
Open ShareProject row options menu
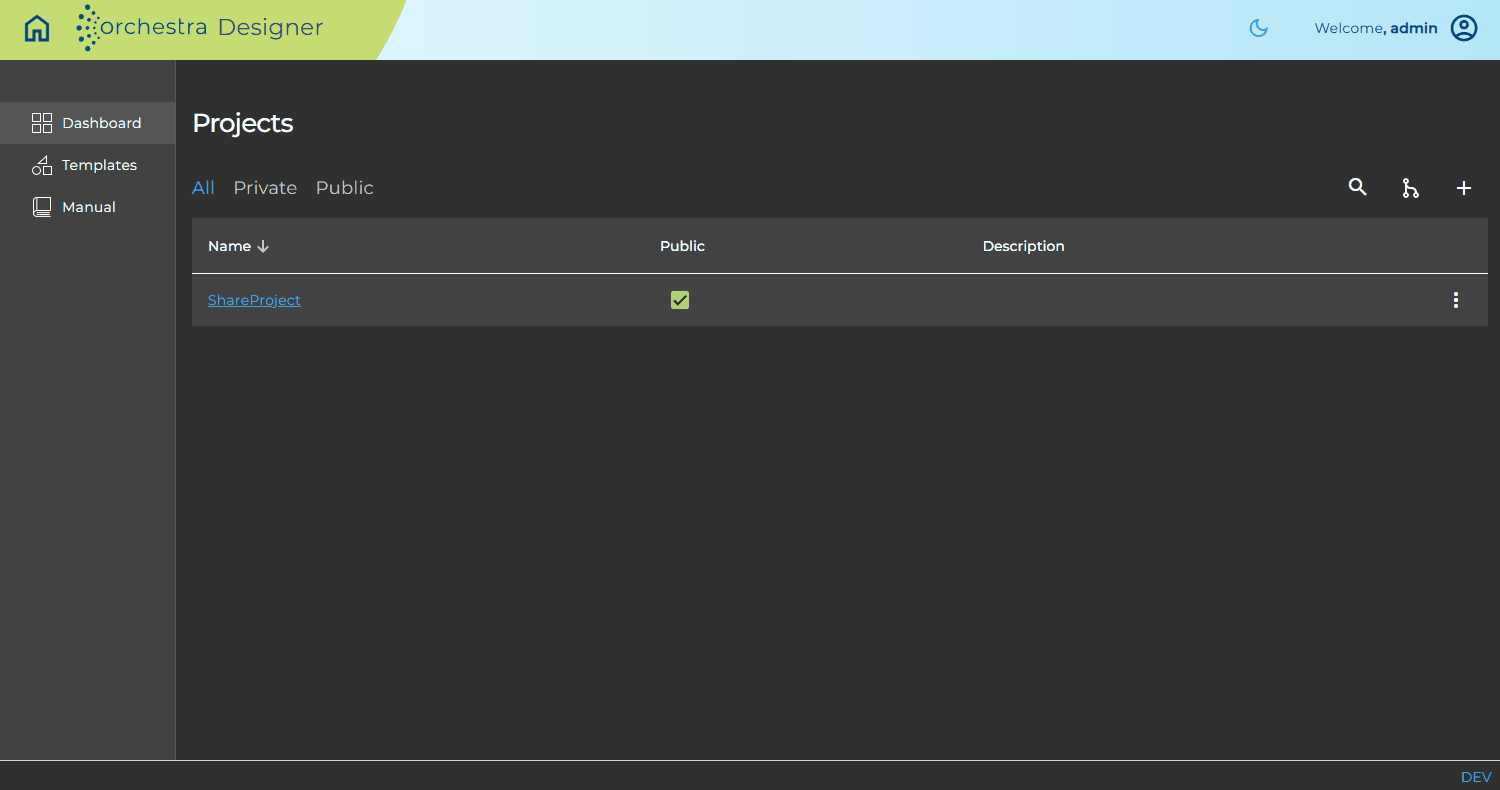(x=1456, y=300)
